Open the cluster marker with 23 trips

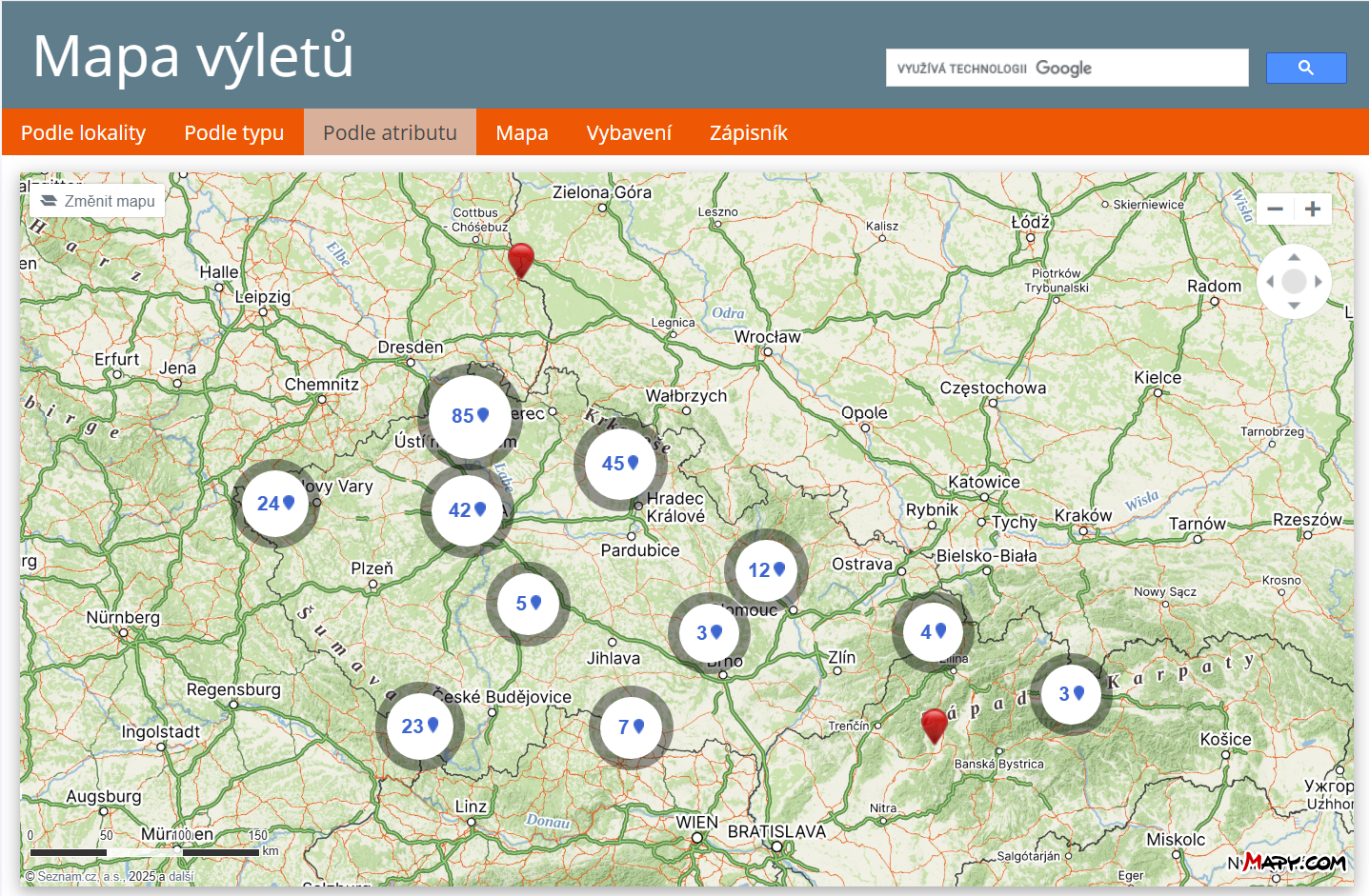[420, 727]
